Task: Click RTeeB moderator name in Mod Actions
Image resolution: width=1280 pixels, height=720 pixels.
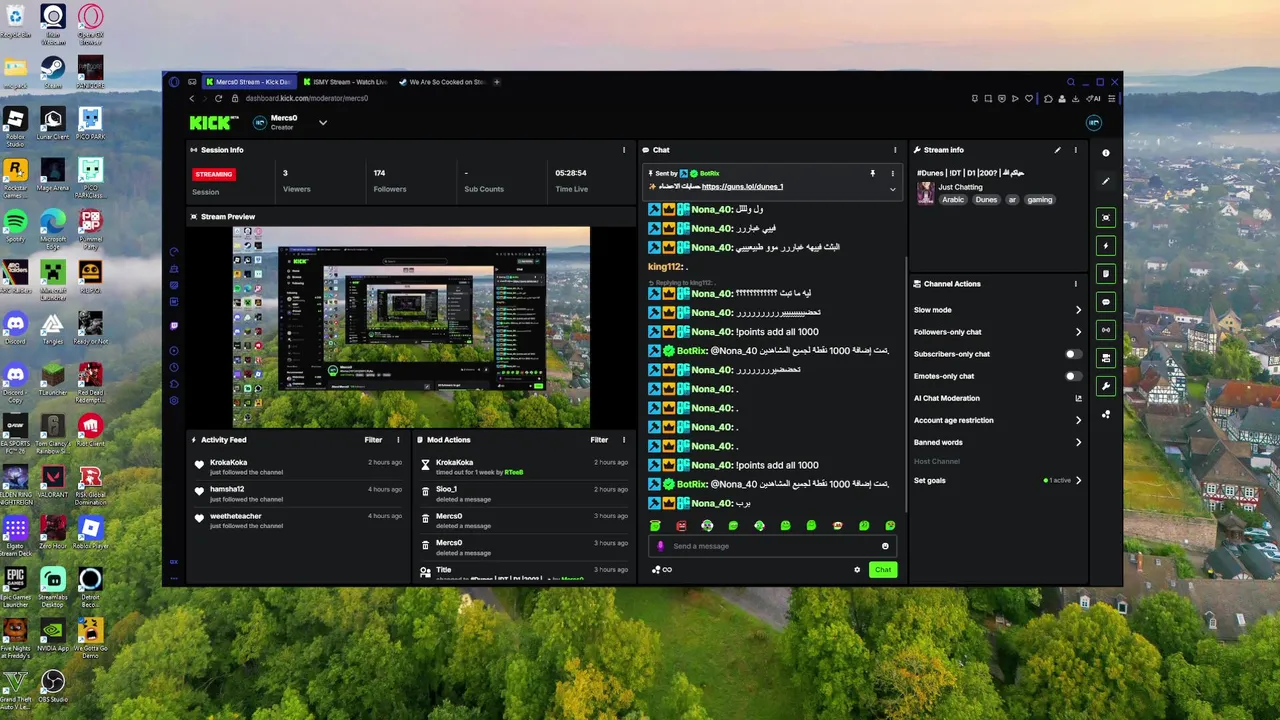Action: (x=514, y=472)
